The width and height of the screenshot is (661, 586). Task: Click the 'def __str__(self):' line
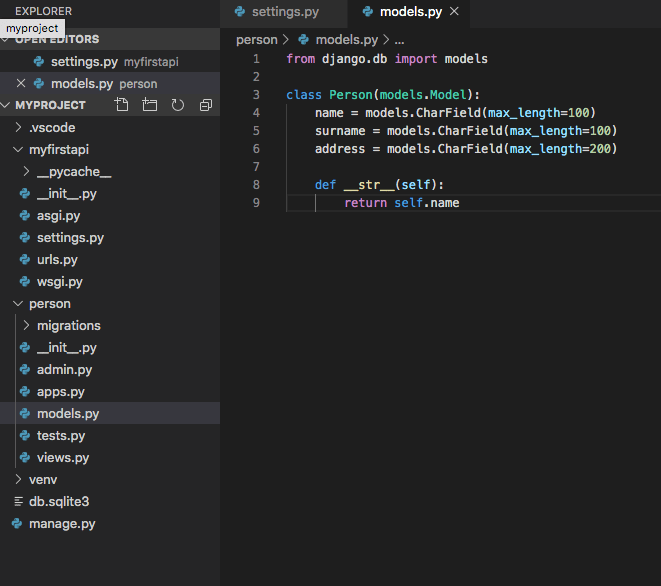[379, 185]
